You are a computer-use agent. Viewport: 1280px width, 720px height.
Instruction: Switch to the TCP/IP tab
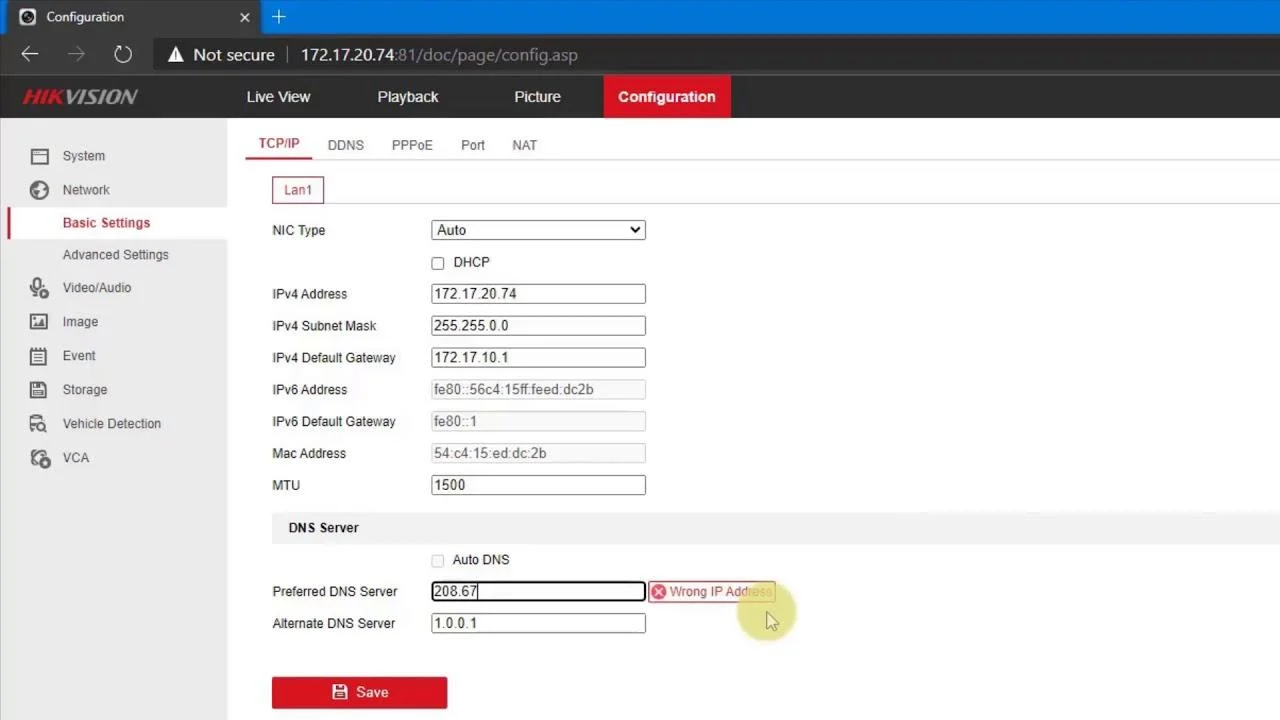click(x=279, y=144)
